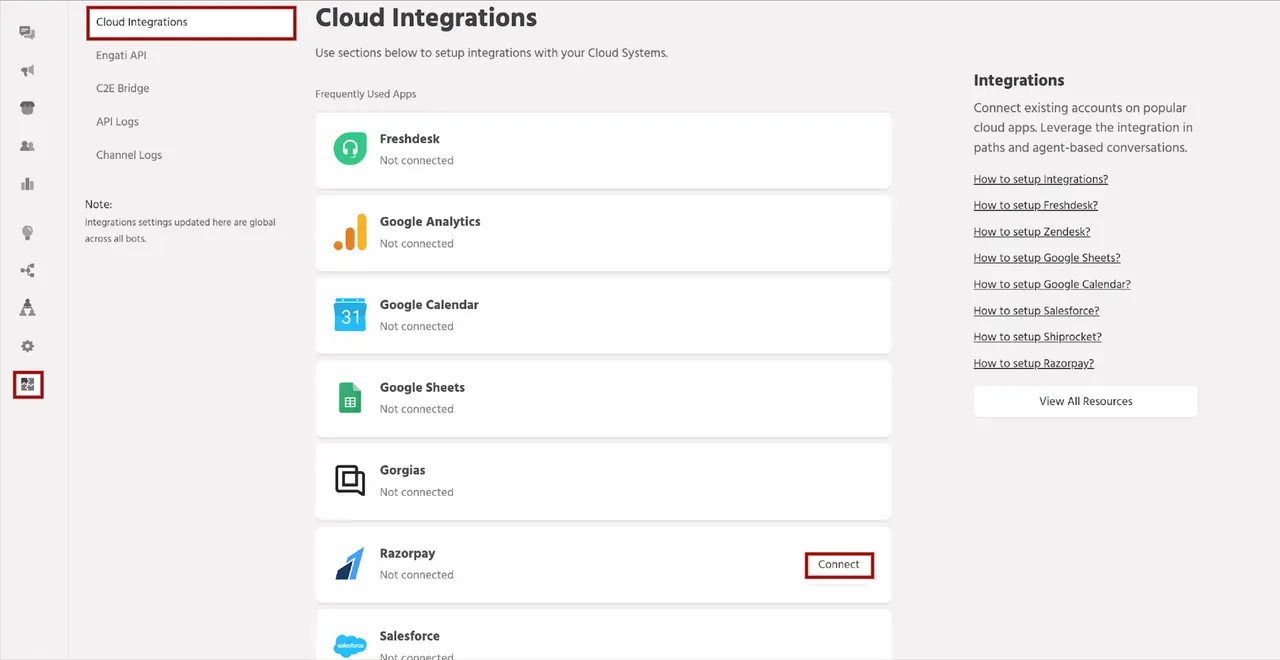Screen dimensions: 1280x660
Task: Open the How to setup Zendesk link
Action: 1032,232
